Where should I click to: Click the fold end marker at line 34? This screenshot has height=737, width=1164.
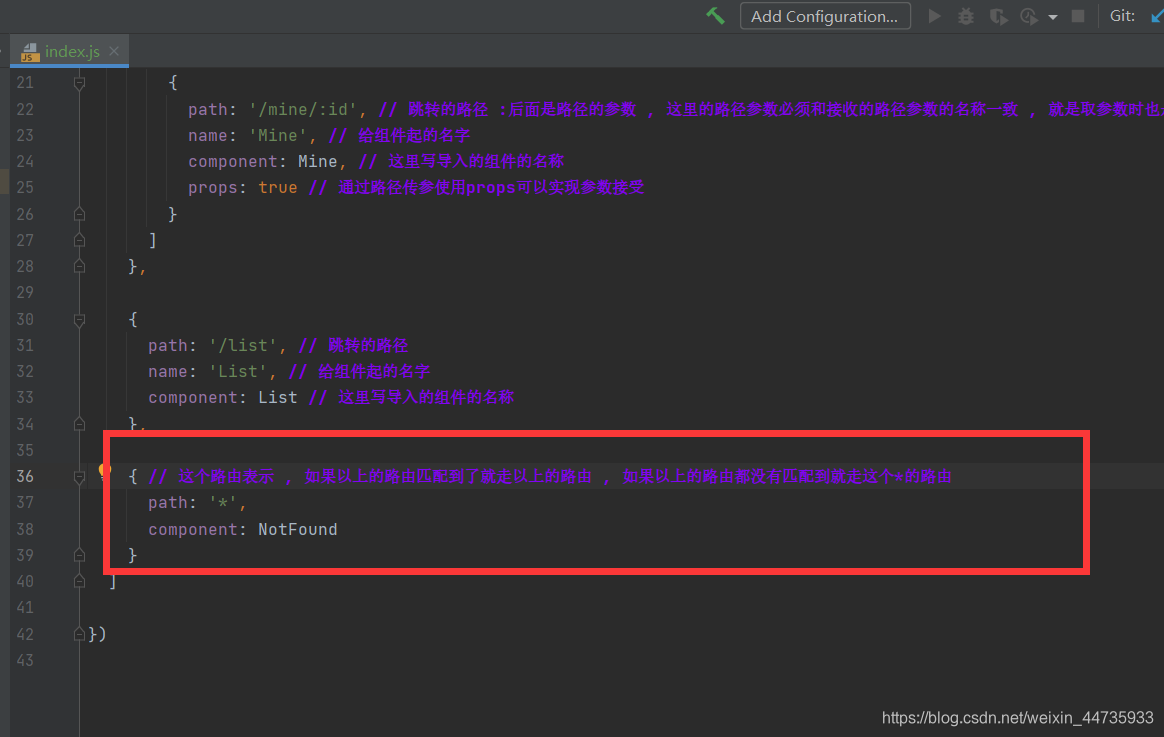click(x=79, y=424)
